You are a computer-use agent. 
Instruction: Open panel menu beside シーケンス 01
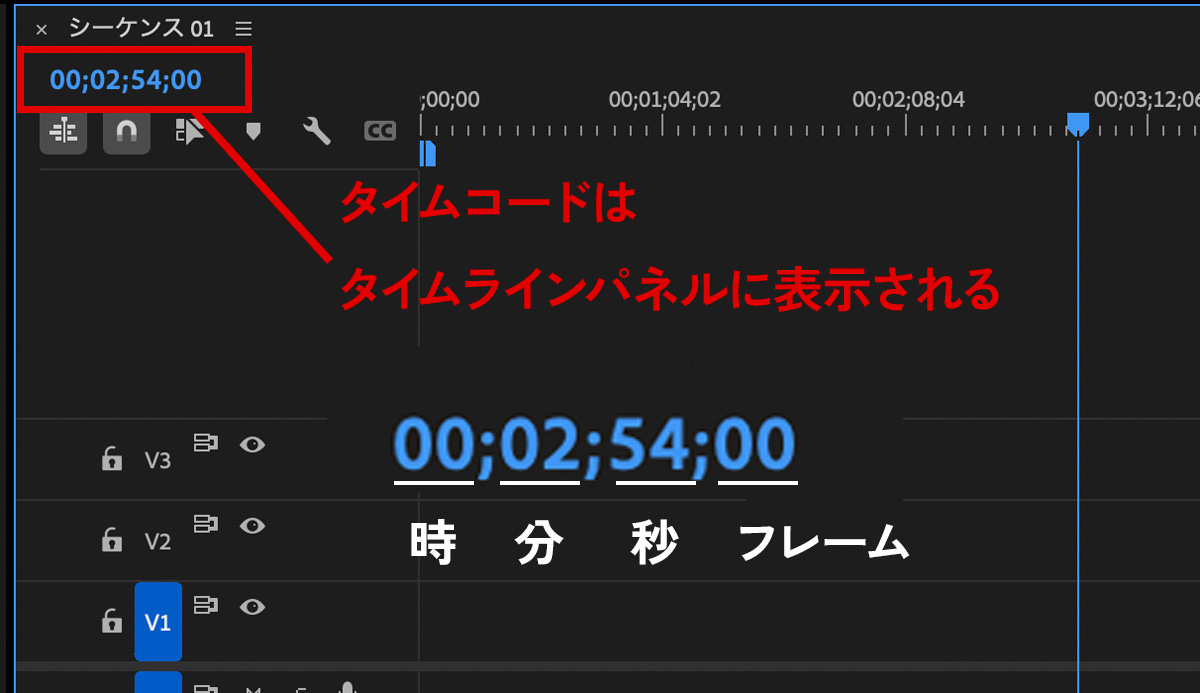pyautogui.click(x=243, y=29)
